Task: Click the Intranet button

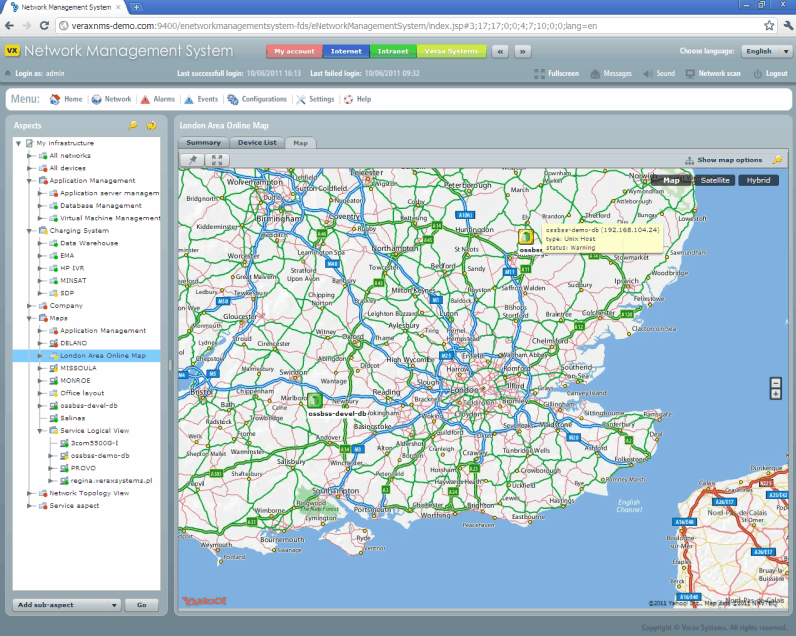Action: tap(393, 51)
